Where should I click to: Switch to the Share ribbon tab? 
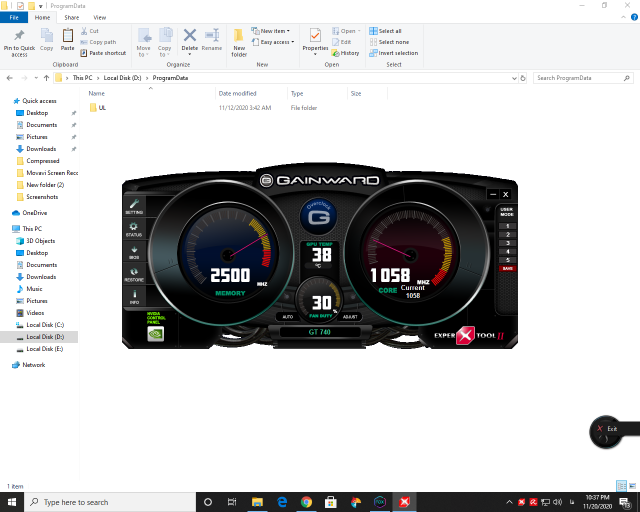pyautogui.click(x=71, y=18)
